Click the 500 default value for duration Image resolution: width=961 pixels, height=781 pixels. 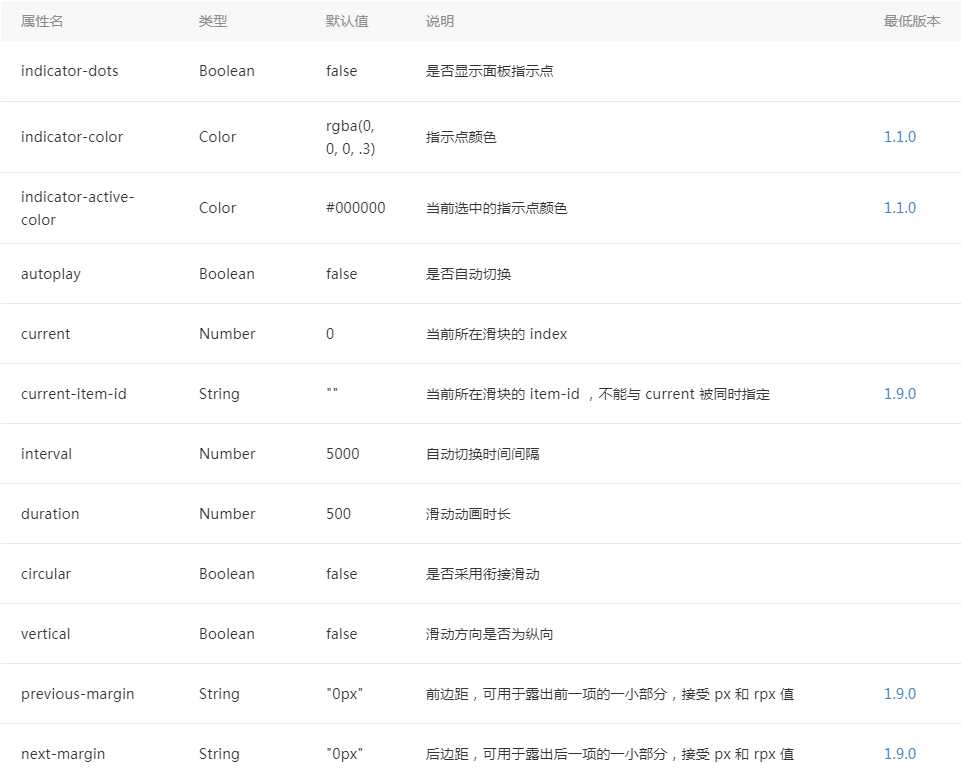click(x=338, y=514)
